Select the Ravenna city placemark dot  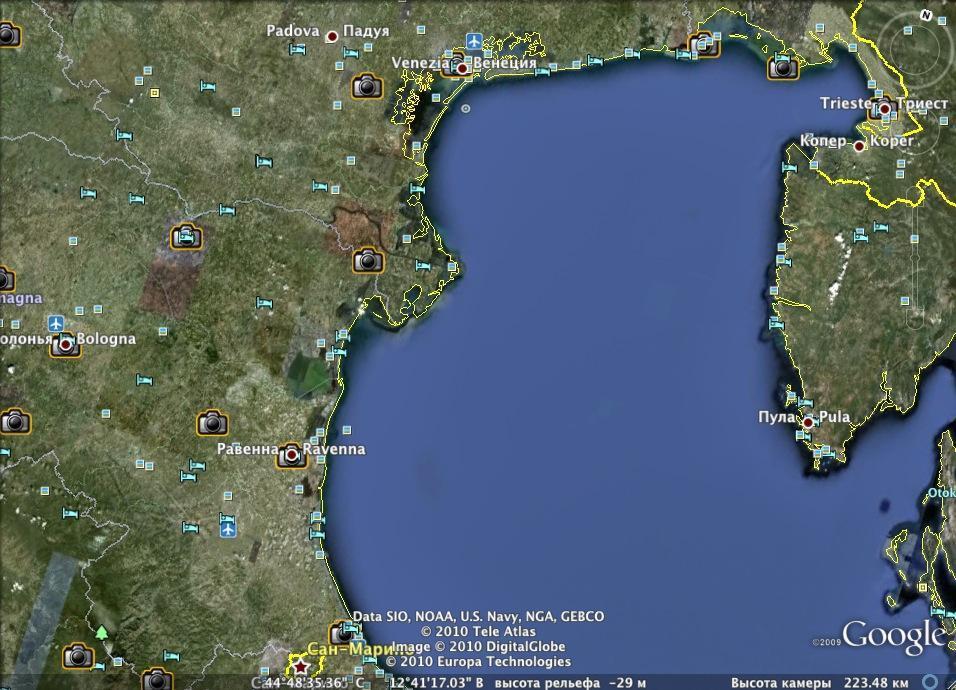tap(291, 455)
